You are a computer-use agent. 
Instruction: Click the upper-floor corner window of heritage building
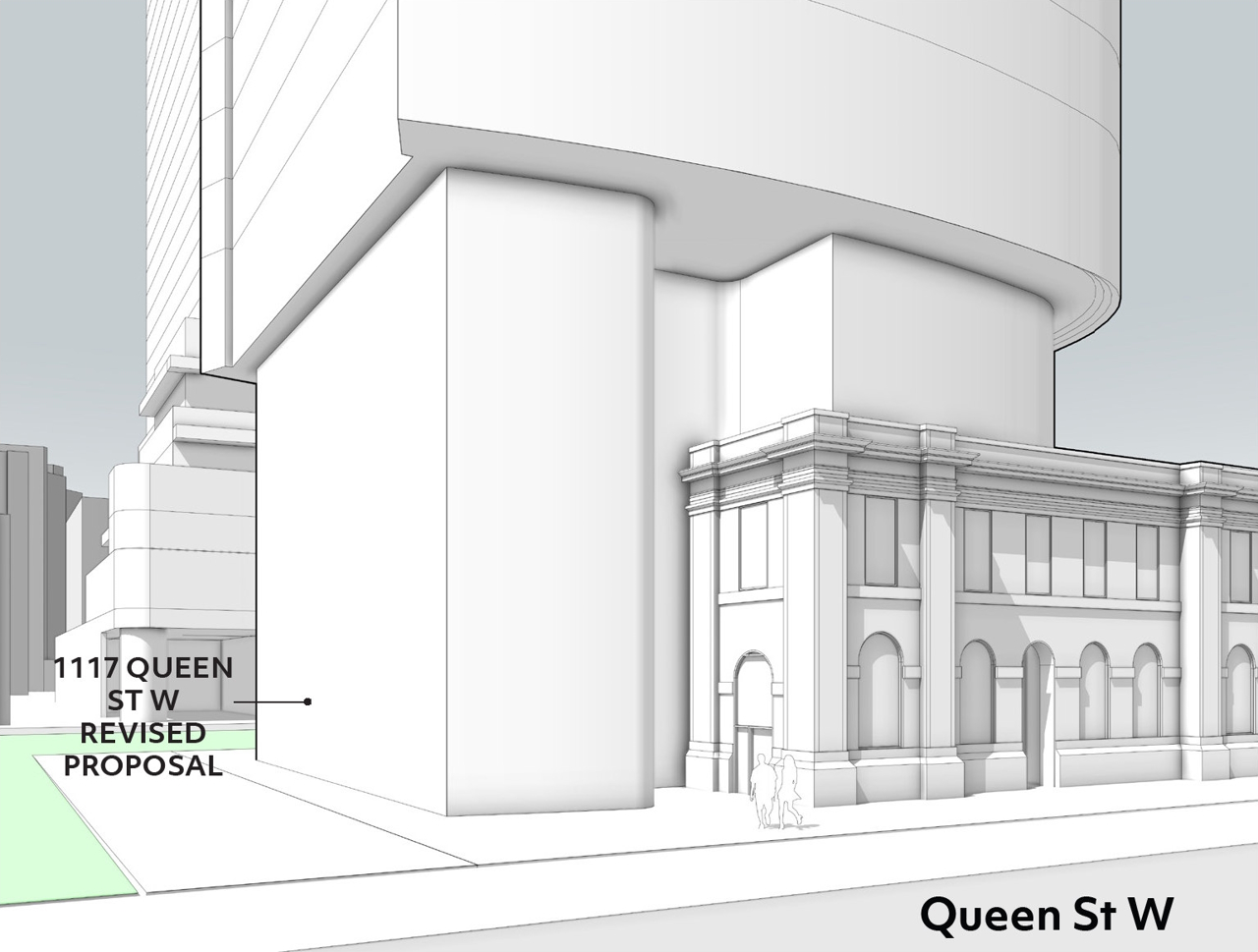(x=754, y=548)
